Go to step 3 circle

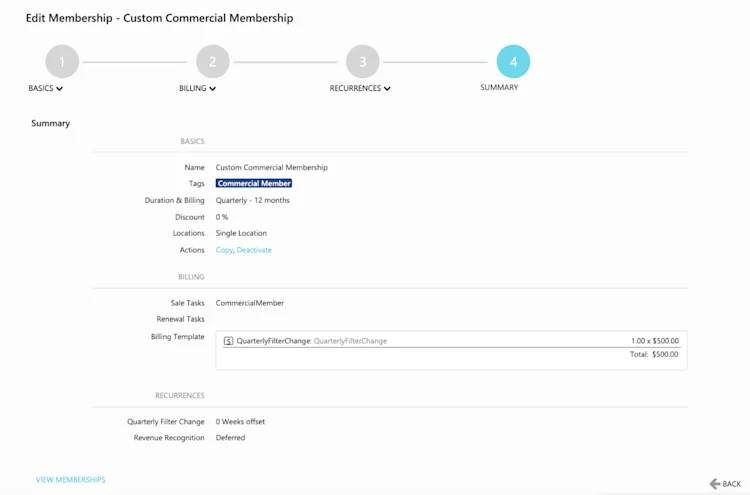click(x=363, y=62)
